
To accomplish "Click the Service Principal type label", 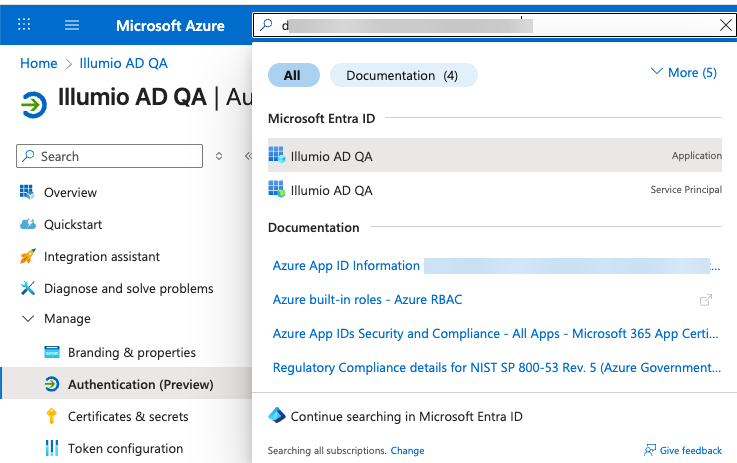I will click(686, 189).
